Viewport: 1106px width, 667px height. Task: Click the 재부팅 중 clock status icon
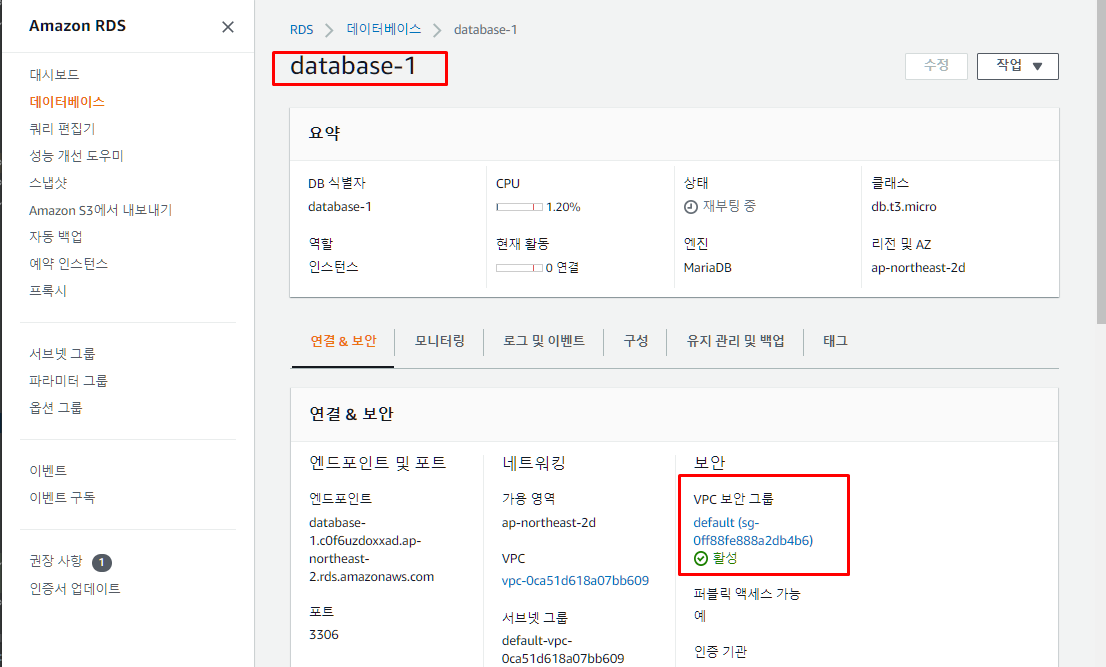click(691, 207)
